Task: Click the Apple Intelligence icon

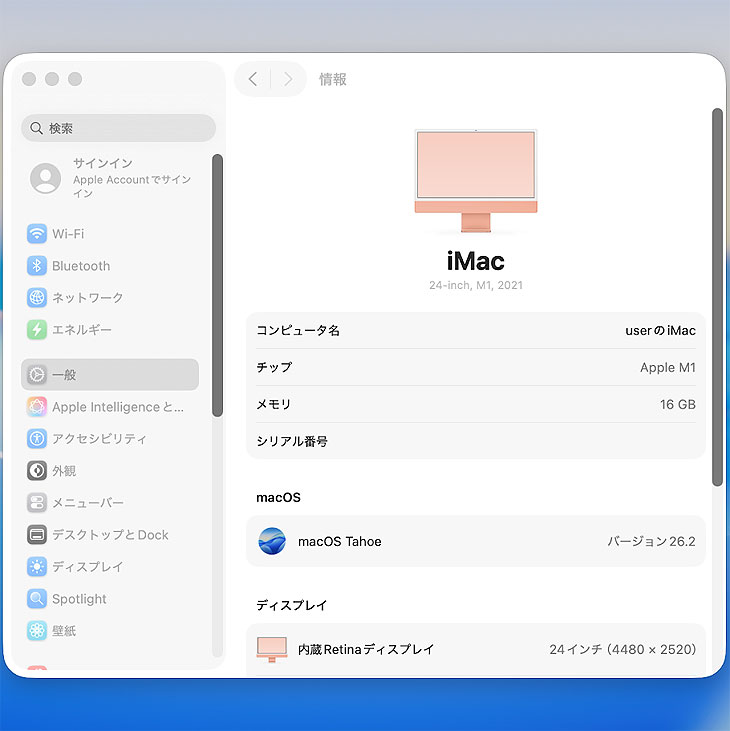Action: tap(37, 407)
